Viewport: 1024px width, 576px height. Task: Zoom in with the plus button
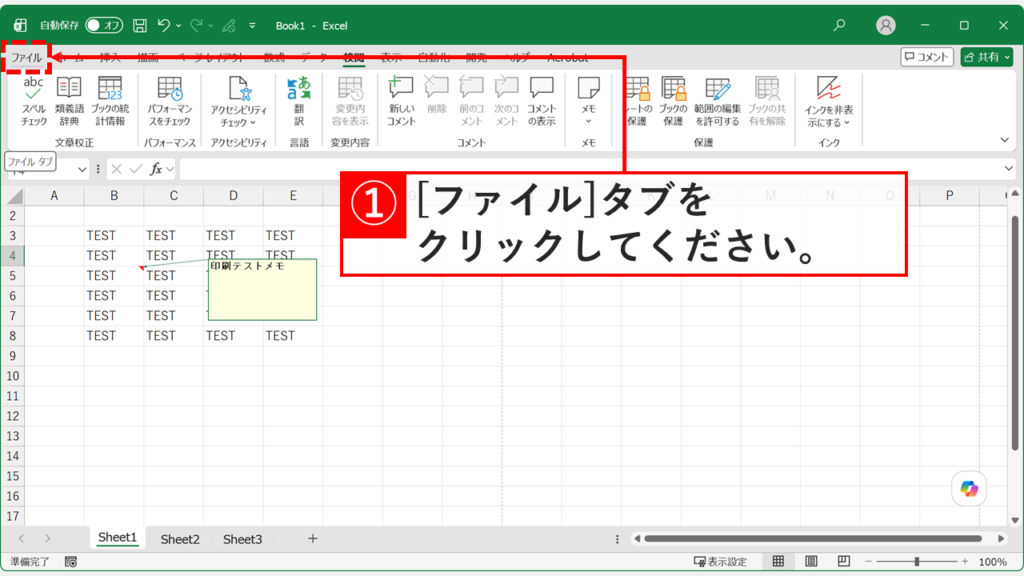click(965, 562)
